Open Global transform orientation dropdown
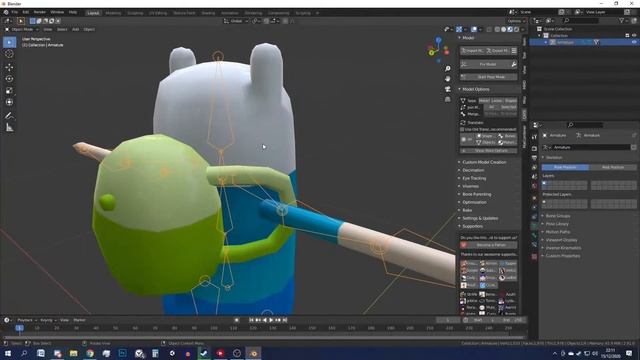 [x=236, y=21]
